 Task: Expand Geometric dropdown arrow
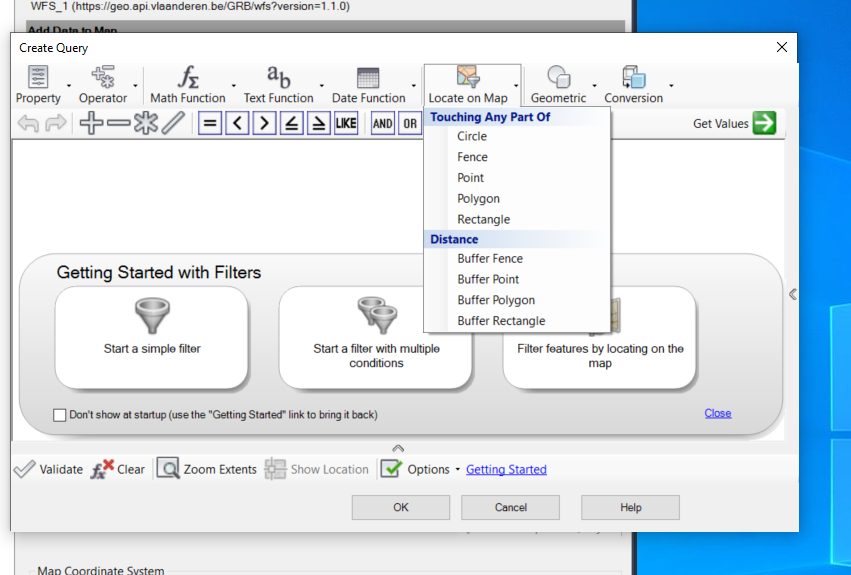[594, 86]
